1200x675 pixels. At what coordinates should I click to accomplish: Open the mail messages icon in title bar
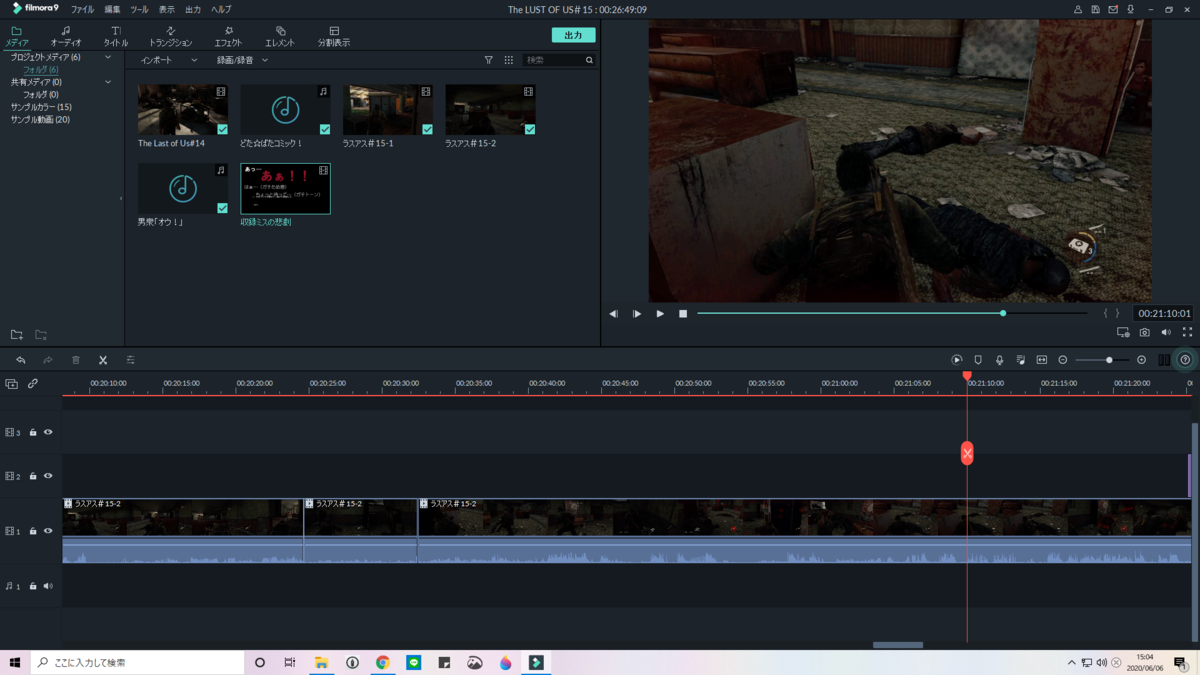point(1113,9)
